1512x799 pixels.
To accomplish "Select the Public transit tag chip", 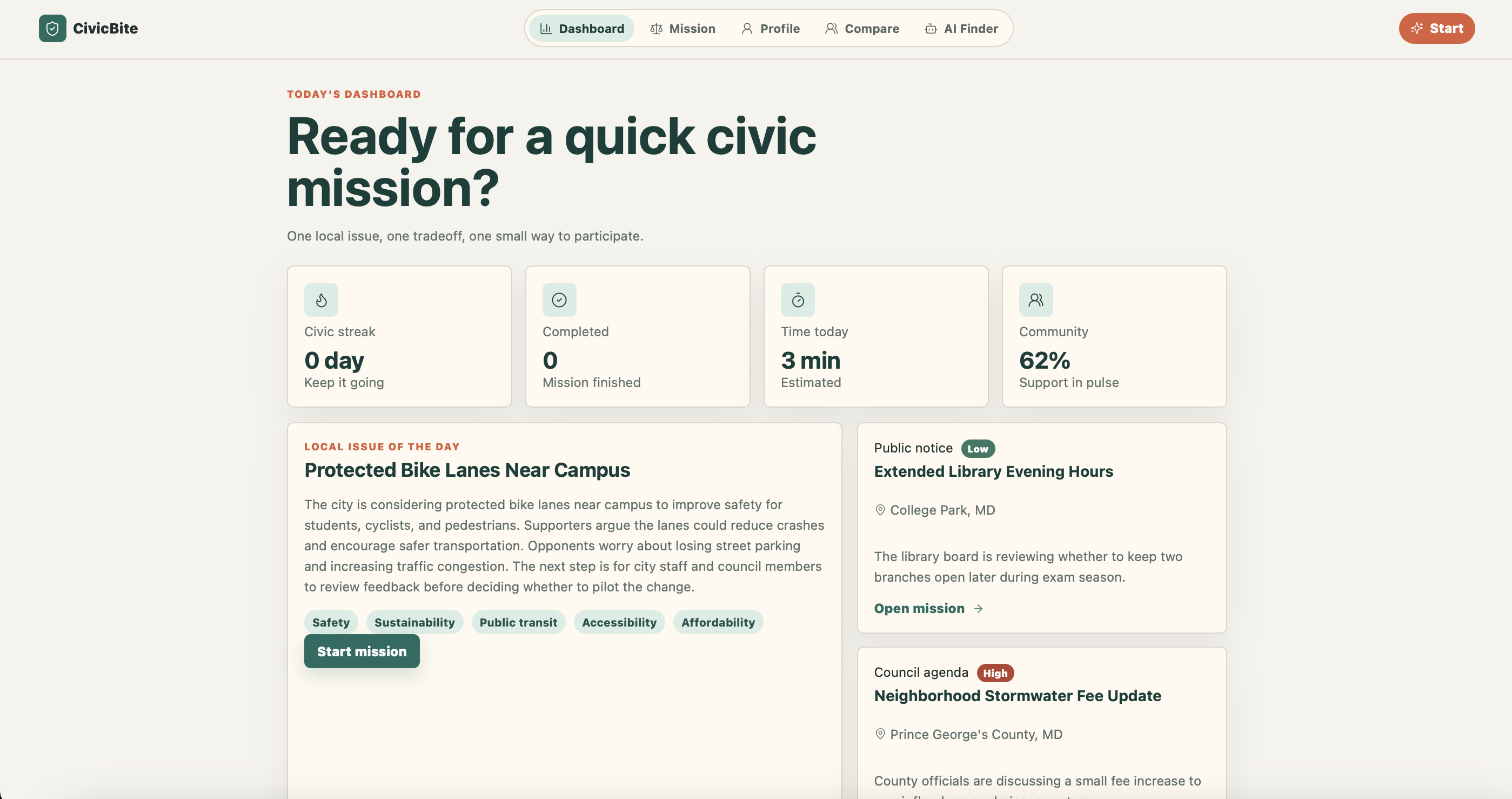I will (x=518, y=622).
